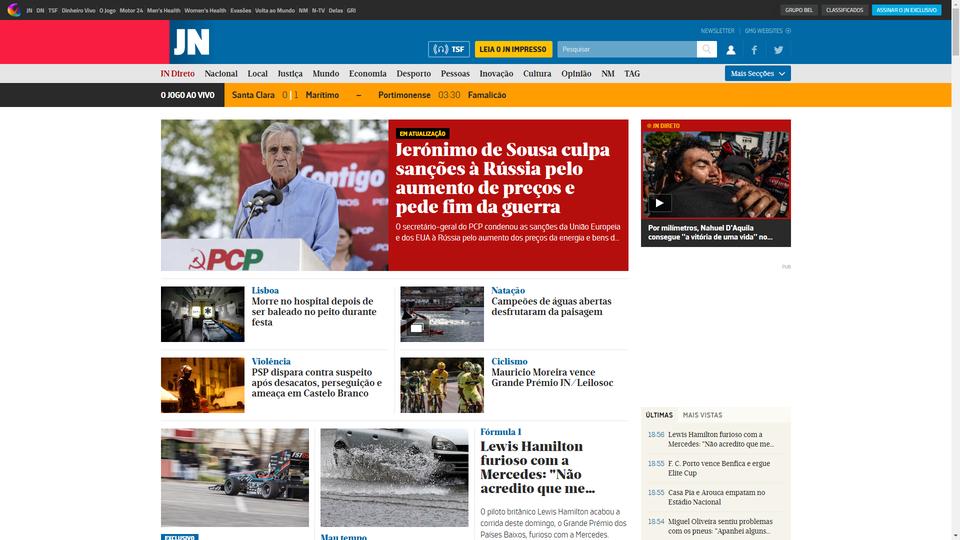This screenshot has width=960, height=540.
Task: Click the JN logo in header
Action: (x=192, y=42)
